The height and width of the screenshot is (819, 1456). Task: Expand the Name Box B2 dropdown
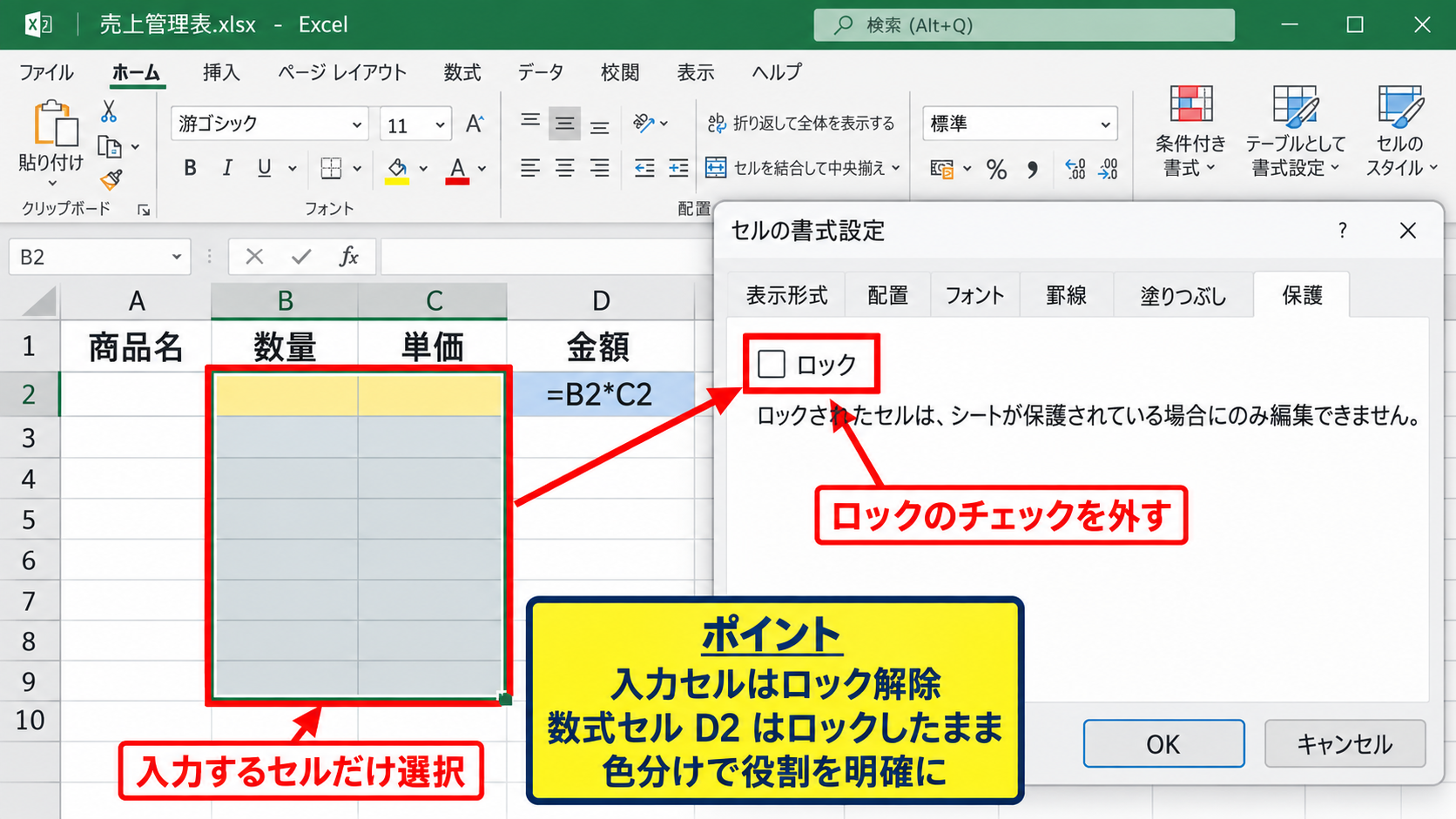pyautogui.click(x=176, y=257)
